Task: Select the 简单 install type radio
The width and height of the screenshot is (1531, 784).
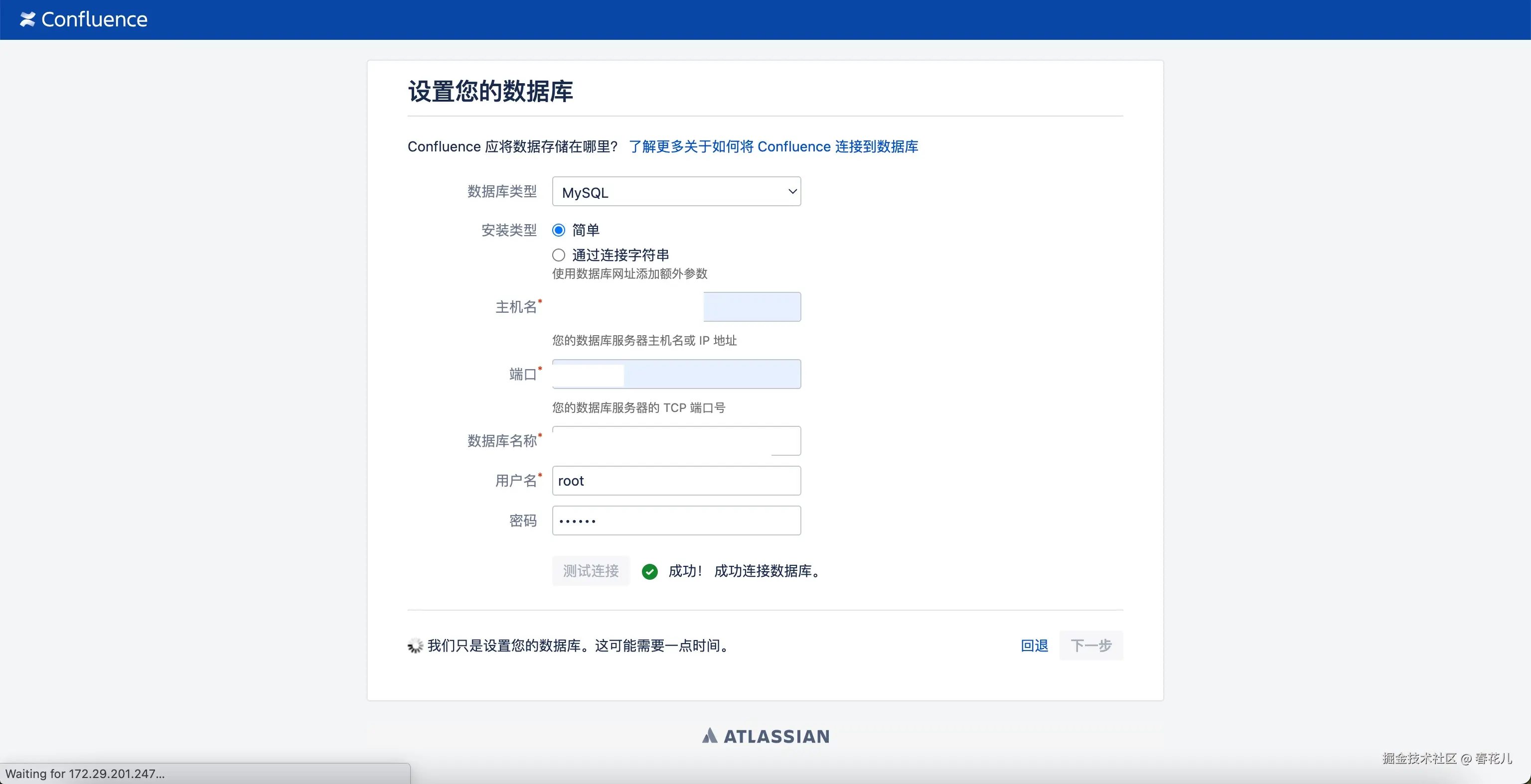Action: click(559, 230)
